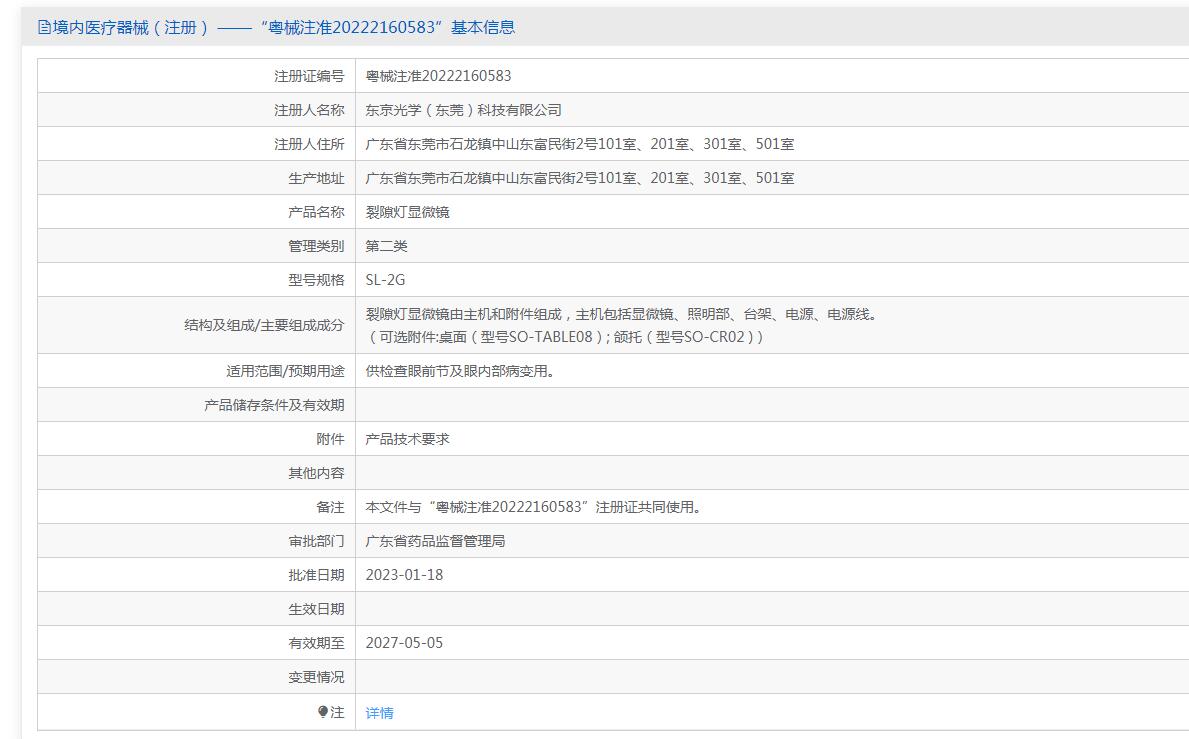1189x739 pixels.
Task: Open the 详情 link in the last row
Action: coord(380,713)
